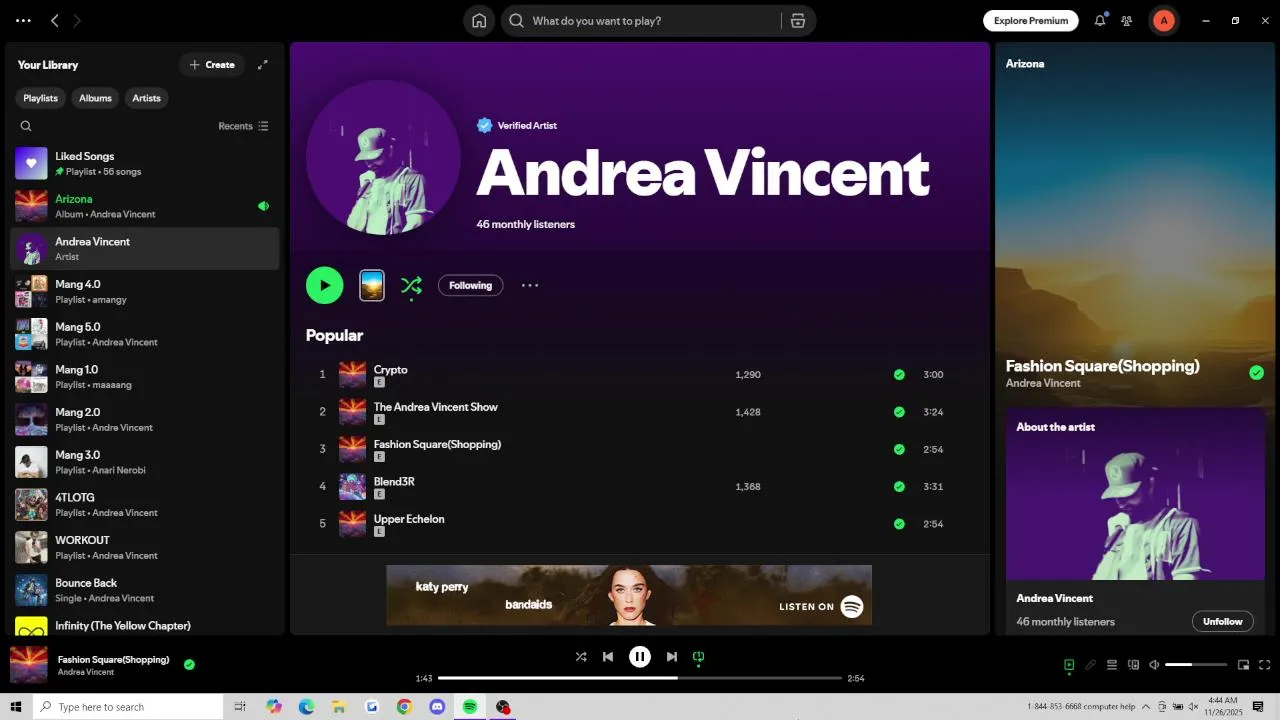Go to Spotify Home
Image resolution: width=1280 pixels, height=720 pixels.
point(479,21)
